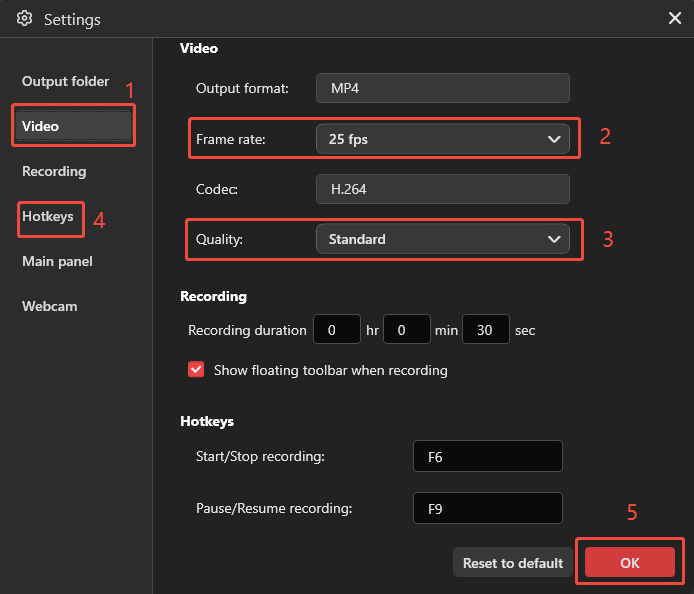Click the recording duration hours field
The image size is (694, 594).
pyautogui.click(x=337, y=329)
